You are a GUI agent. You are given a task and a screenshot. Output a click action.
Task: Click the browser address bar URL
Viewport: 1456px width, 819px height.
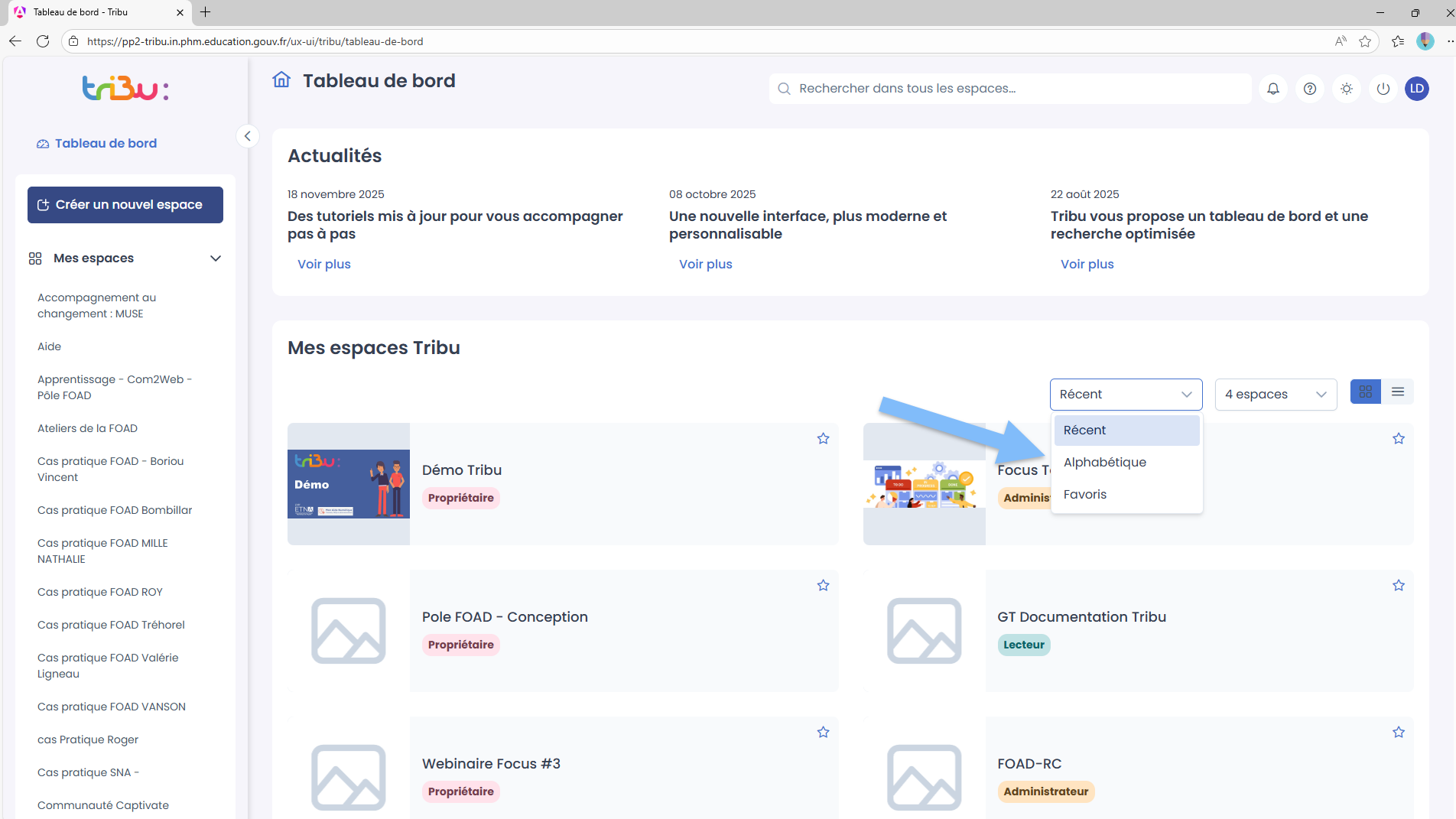(255, 41)
